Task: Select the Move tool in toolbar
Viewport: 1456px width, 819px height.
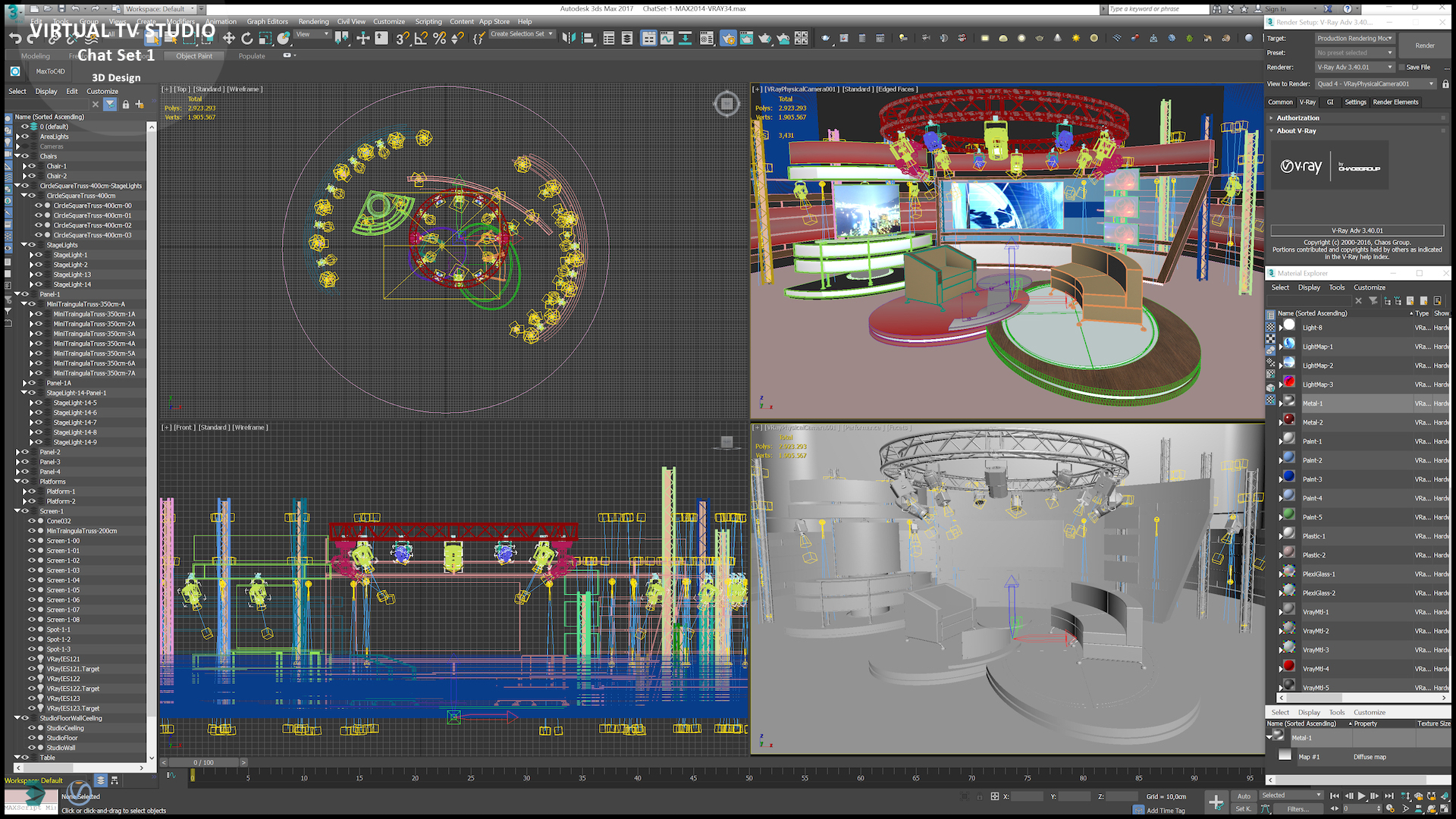Action: point(228,38)
